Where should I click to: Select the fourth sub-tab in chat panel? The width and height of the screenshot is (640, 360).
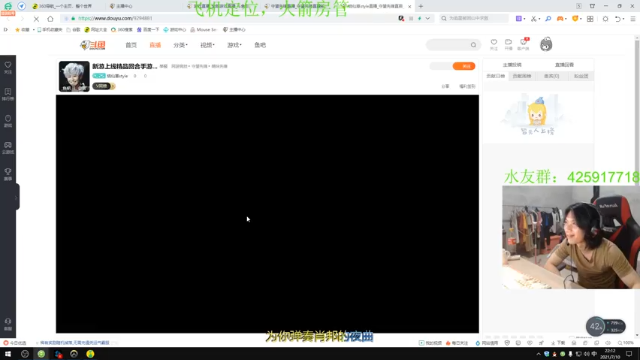tap(581, 76)
